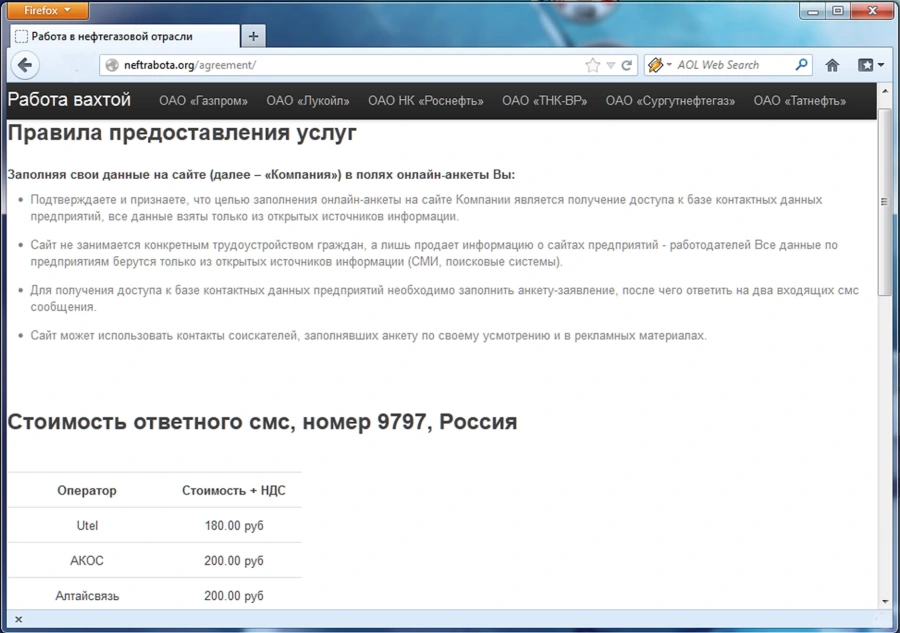
Task: Click the 'Правила предоставления услуг' heading
Action: (182, 133)
